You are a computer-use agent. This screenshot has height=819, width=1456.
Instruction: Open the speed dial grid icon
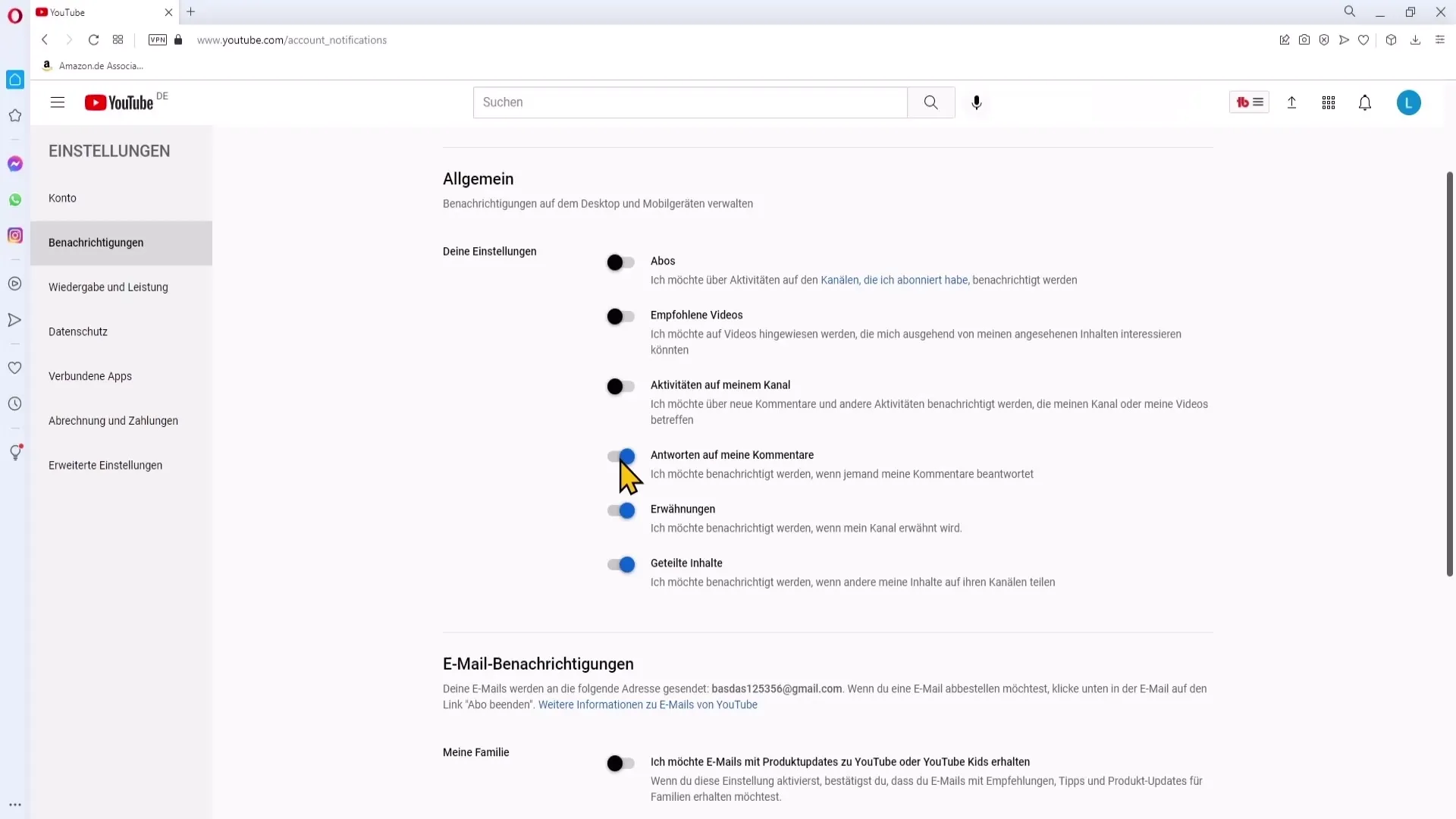118,40
